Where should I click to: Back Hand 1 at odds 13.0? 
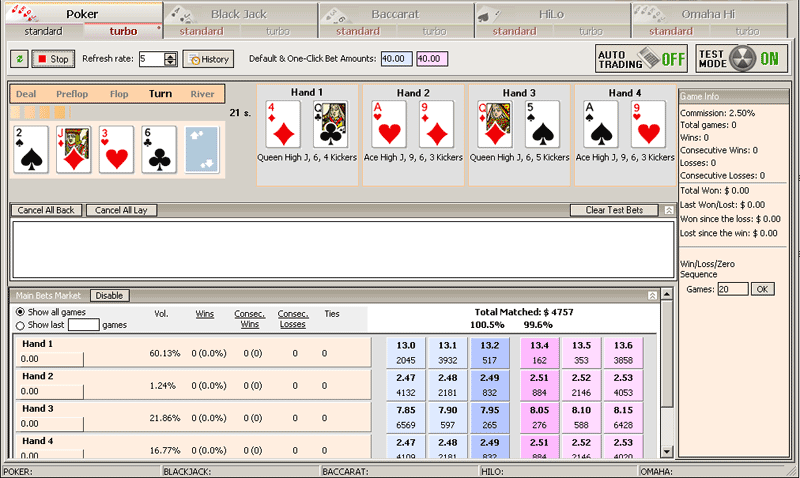pos(406,353)
